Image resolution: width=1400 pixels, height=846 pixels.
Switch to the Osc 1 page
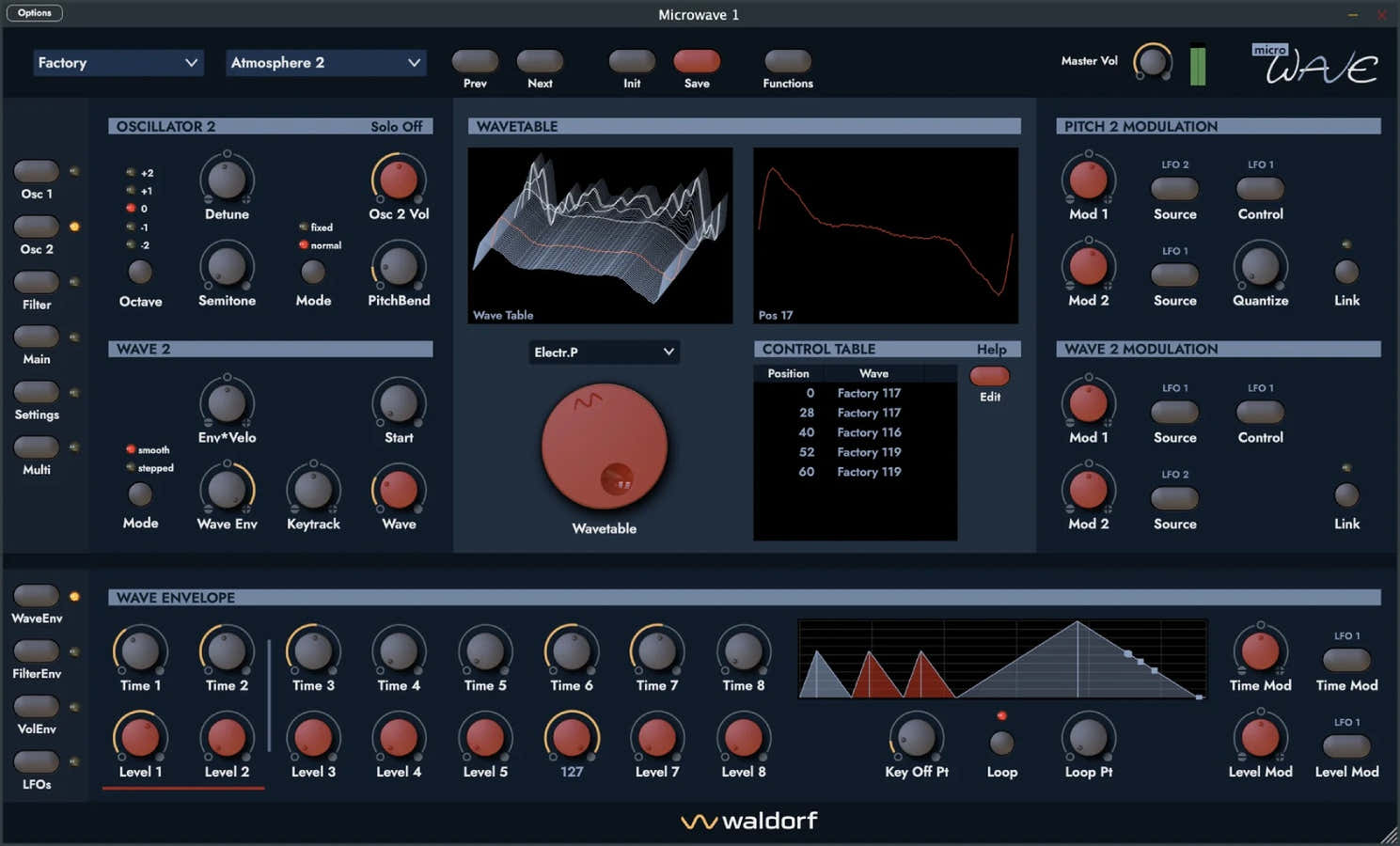tap(37, 171)
